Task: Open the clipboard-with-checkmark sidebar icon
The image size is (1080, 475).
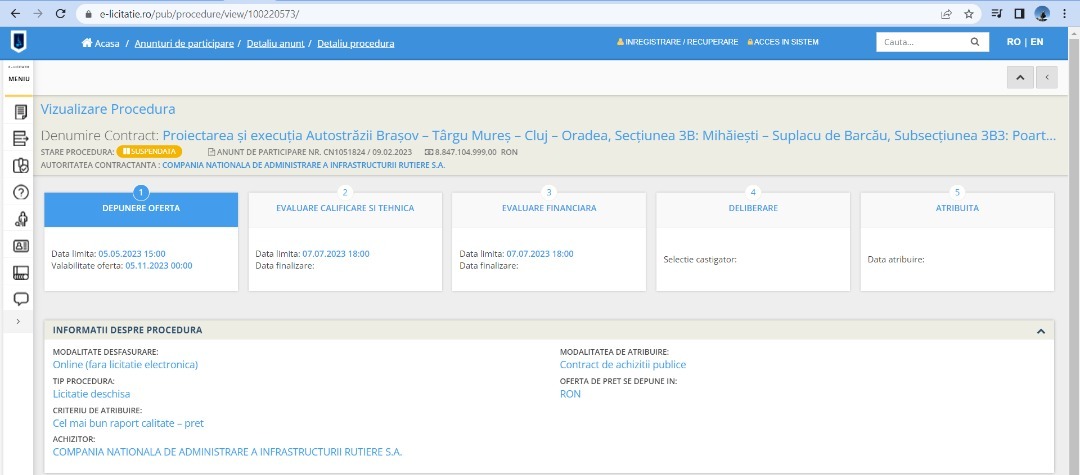Action: click(x=21, y=165)
